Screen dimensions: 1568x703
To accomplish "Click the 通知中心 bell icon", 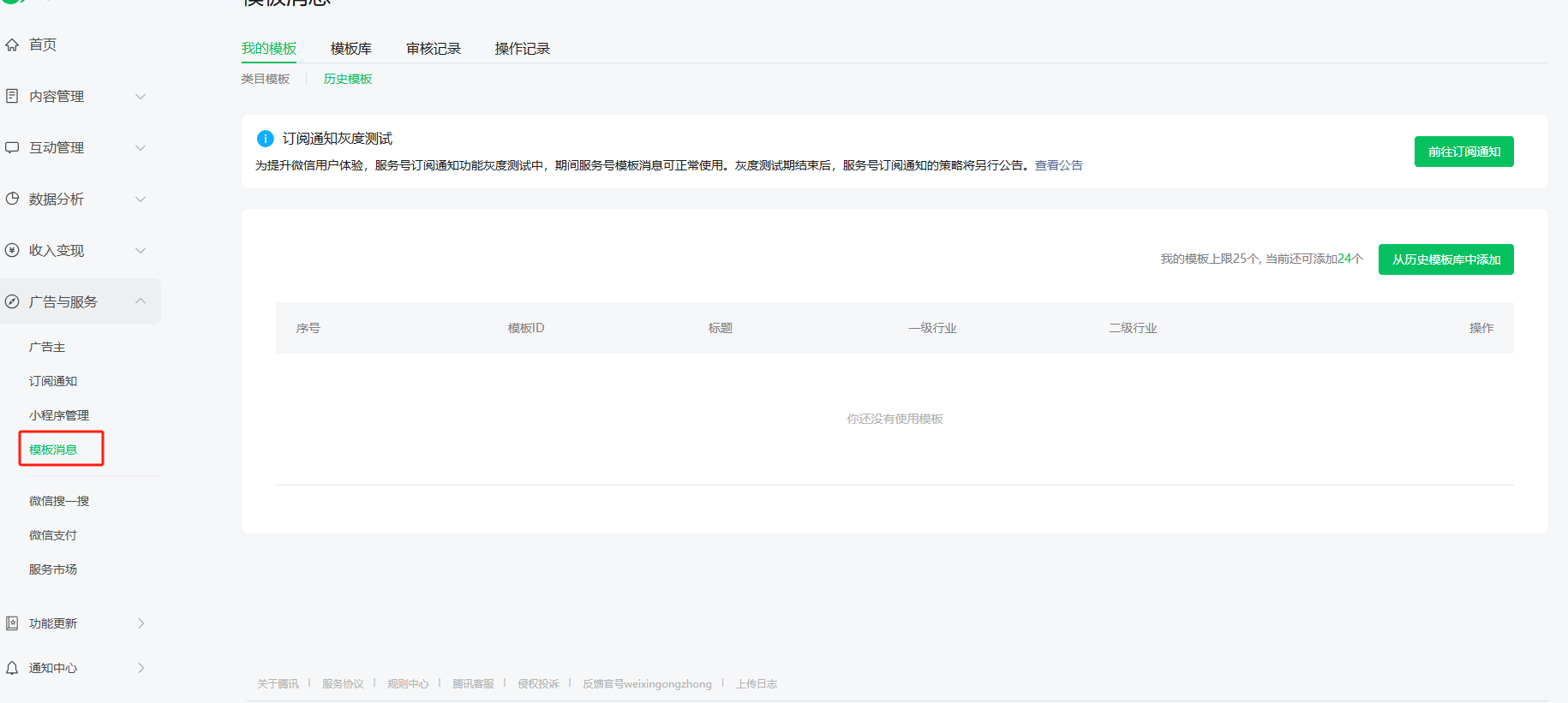I will [x=12, y=668].
